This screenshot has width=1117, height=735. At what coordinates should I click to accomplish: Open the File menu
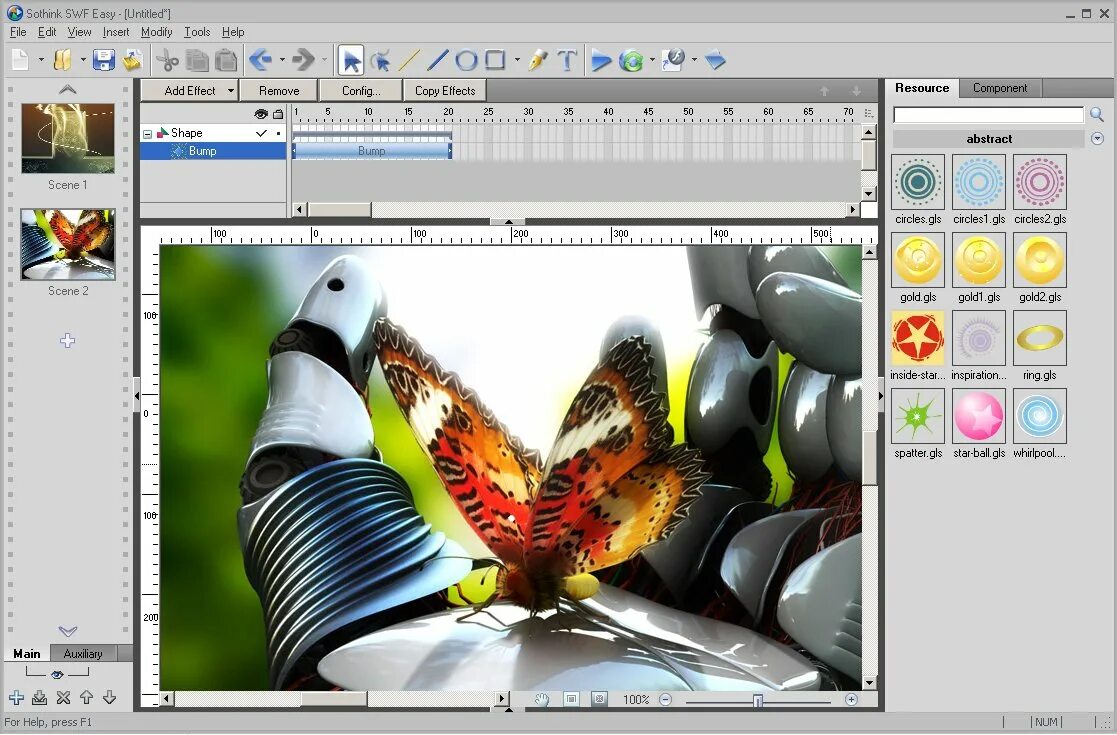tap(18, 32)
